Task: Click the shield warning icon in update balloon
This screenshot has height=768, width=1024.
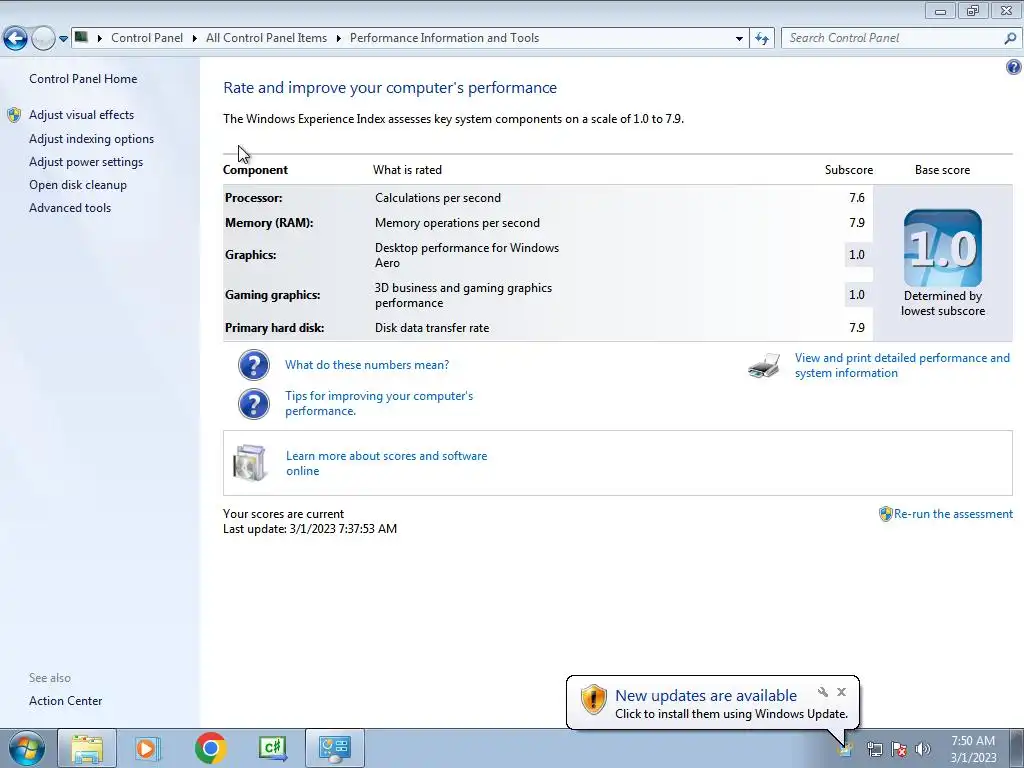Action: (x=594, y=699)
